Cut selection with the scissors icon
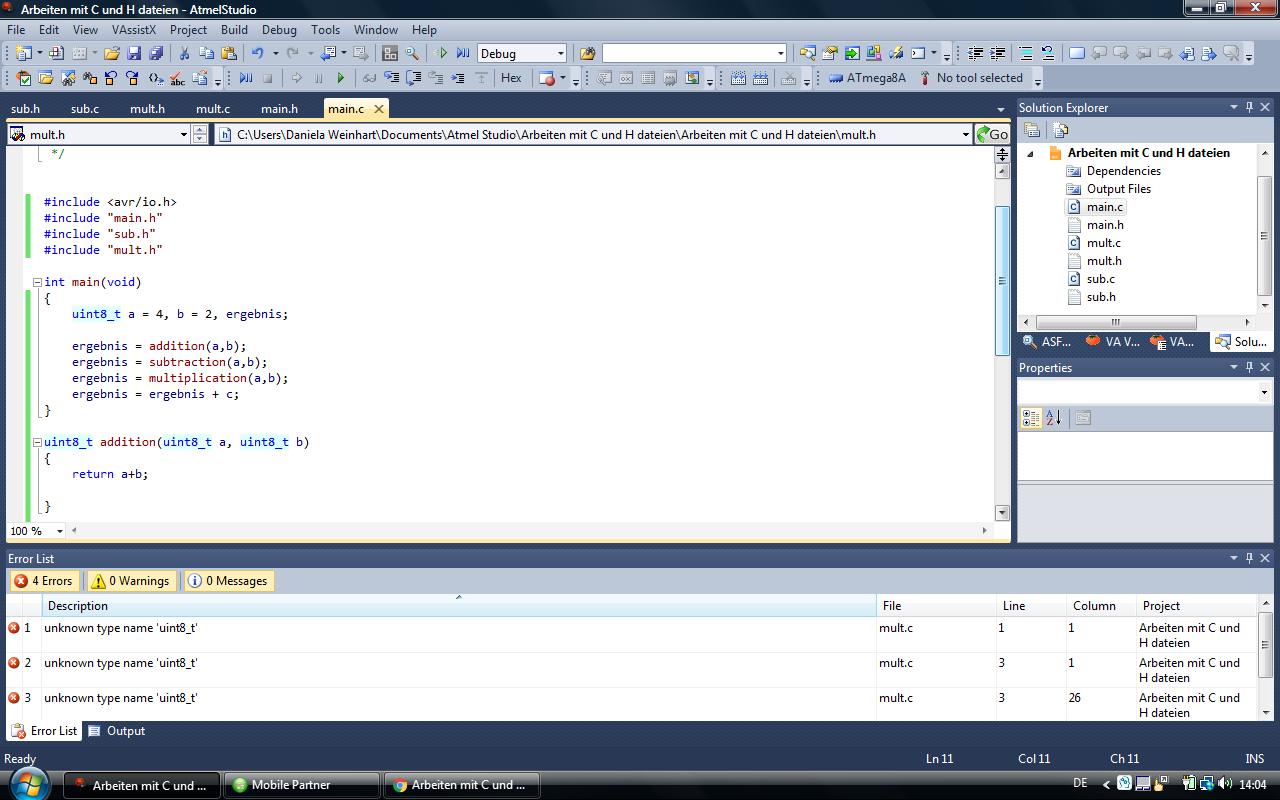 tap(184, 53)
